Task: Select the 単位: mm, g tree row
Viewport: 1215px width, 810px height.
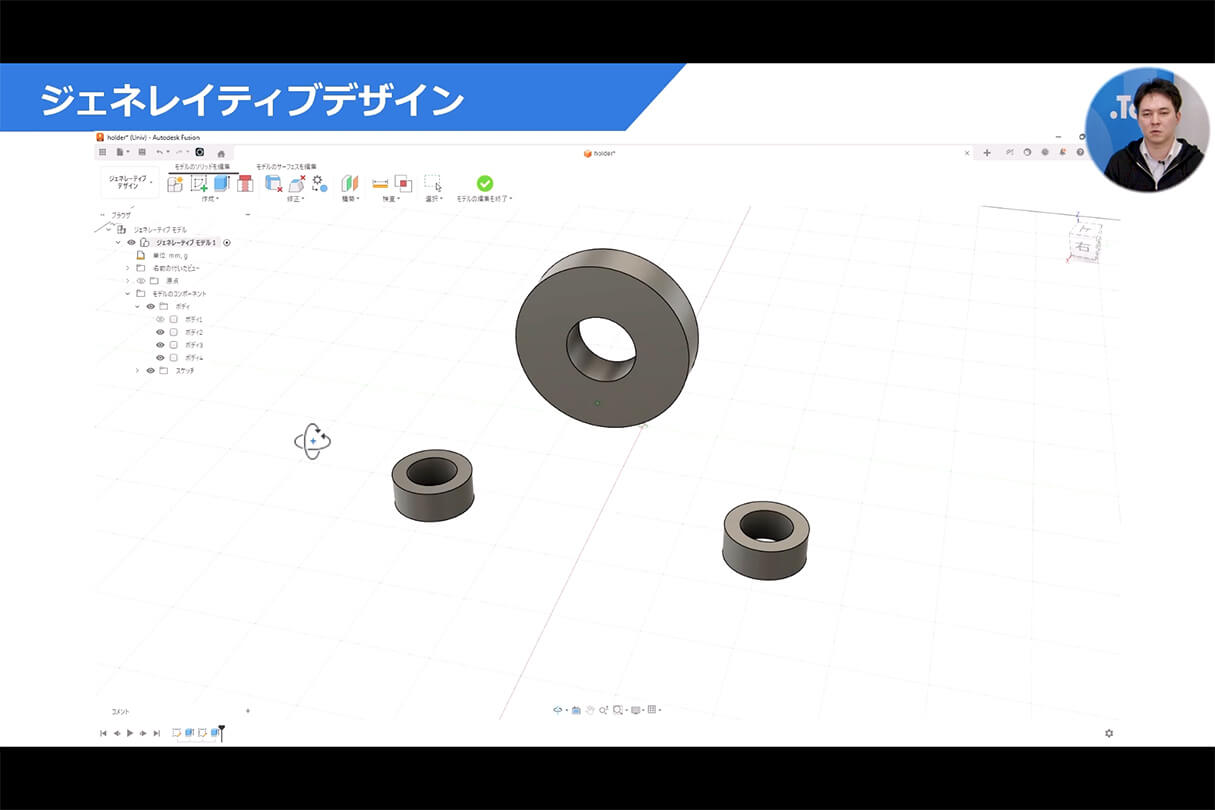Action: point(161,255)
